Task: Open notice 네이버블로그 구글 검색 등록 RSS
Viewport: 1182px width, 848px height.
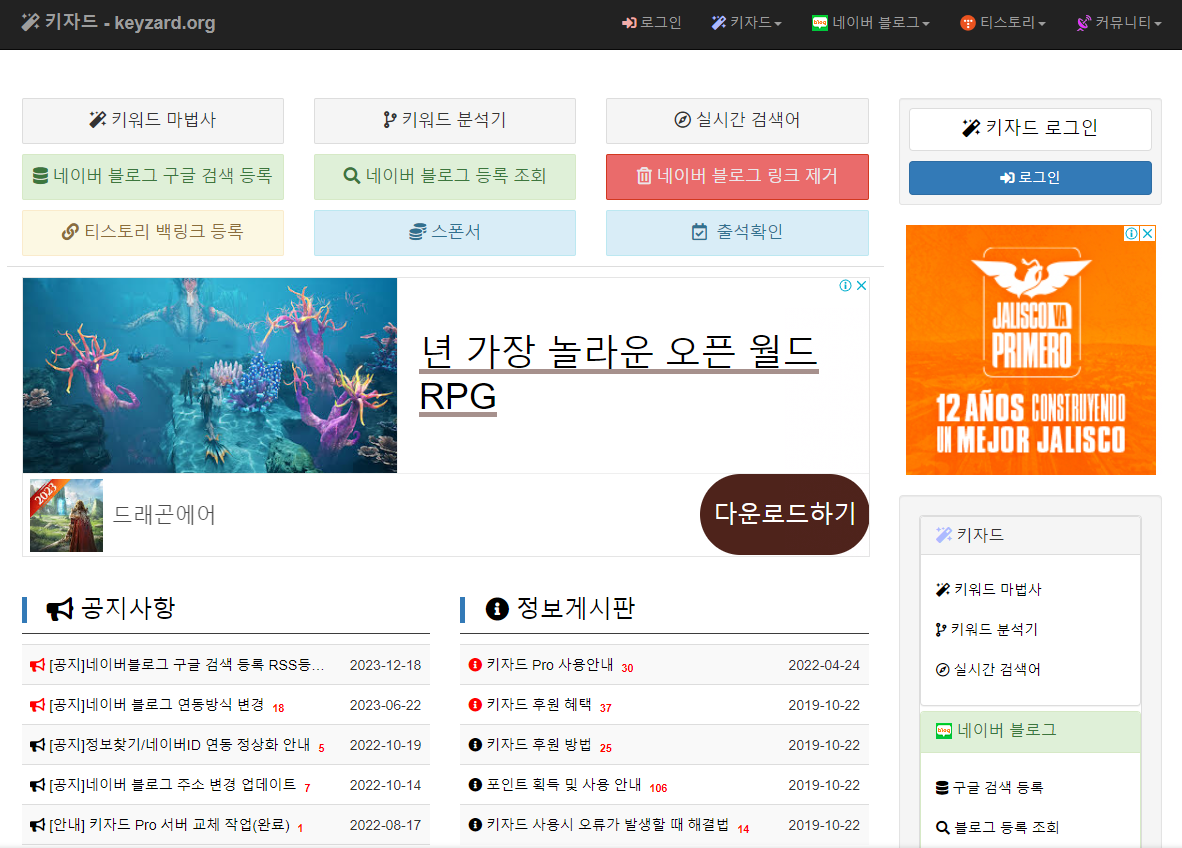Action: point(186,665)
